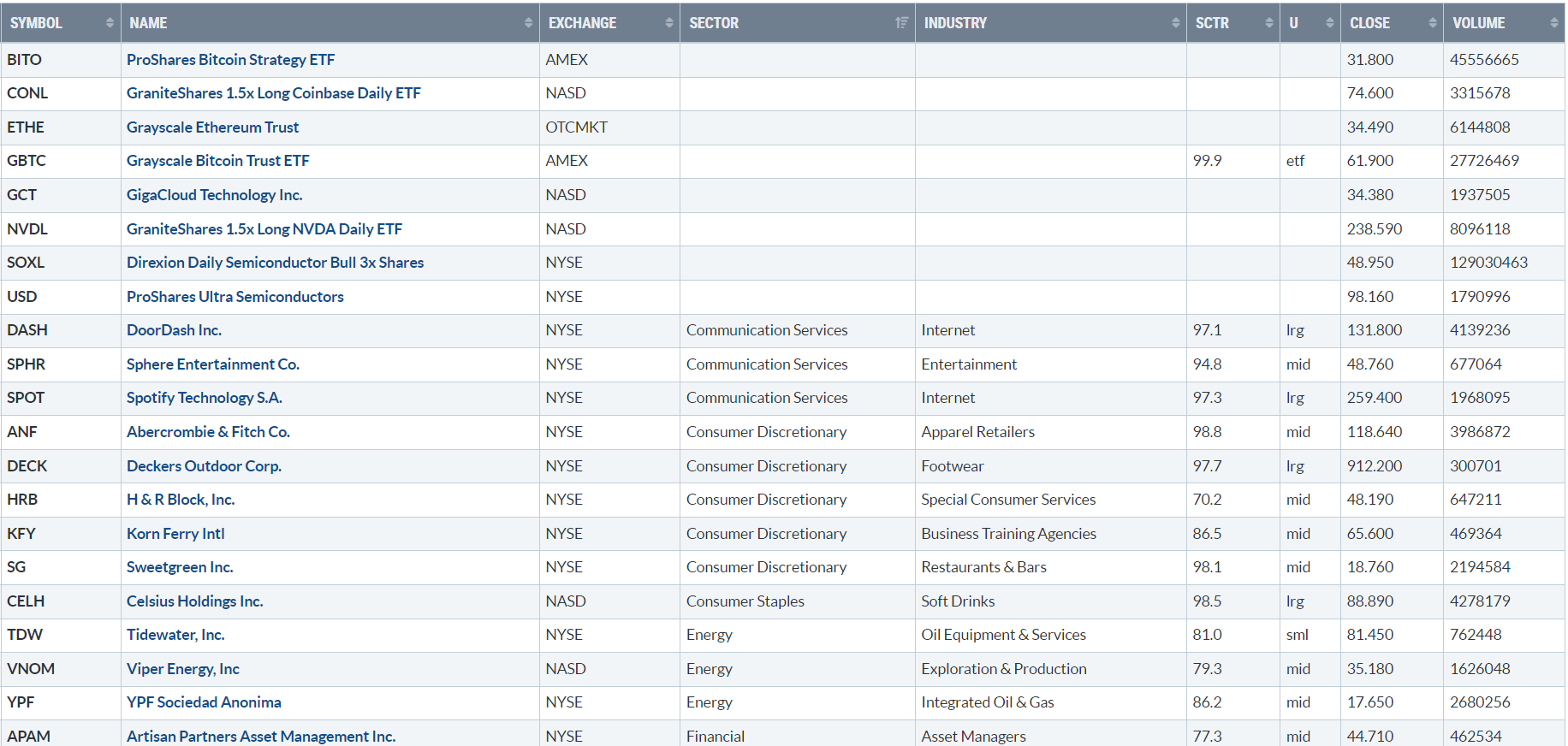Click the sort arrows in Close column header
Viewport: 1568px width, 746px height.
(x=1433, y=23)
